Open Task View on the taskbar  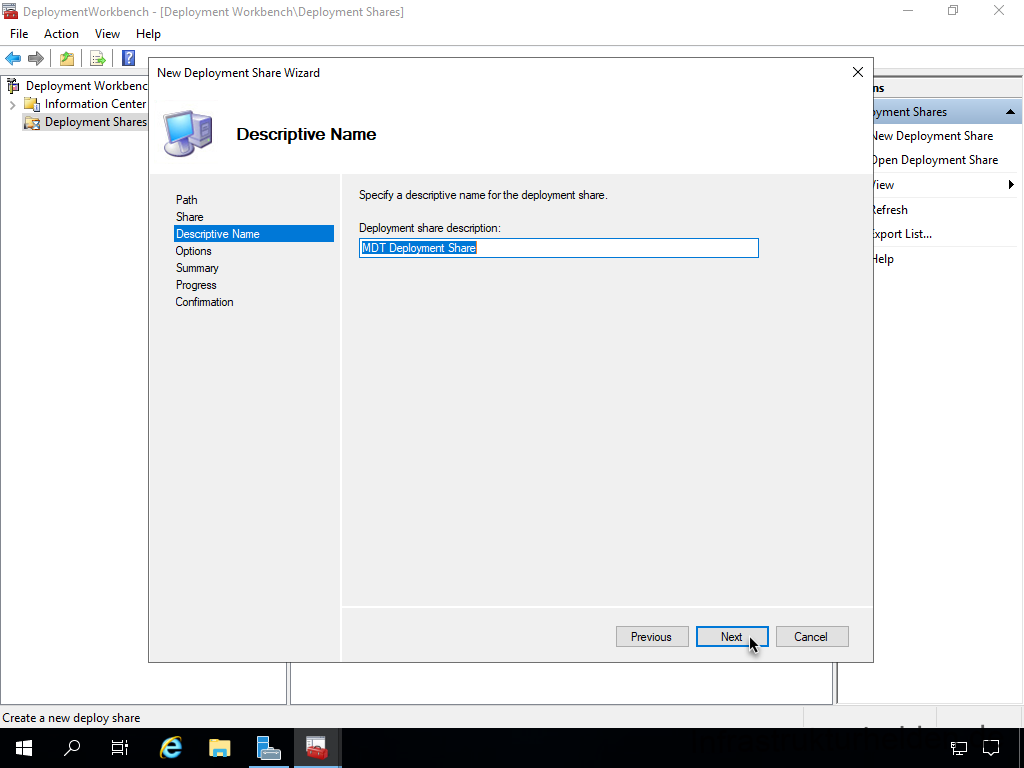point(120,748)
